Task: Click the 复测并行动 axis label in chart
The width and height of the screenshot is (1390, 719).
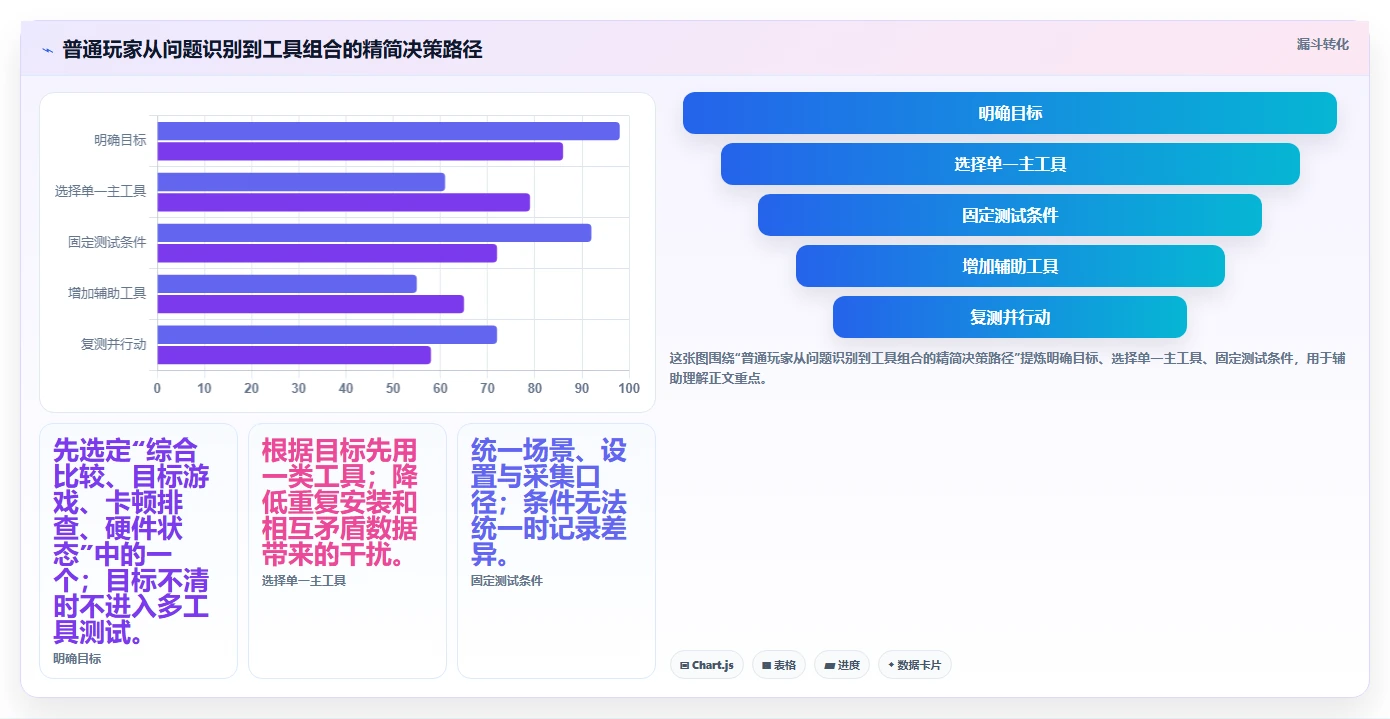Action: click(x=113, y=344)
